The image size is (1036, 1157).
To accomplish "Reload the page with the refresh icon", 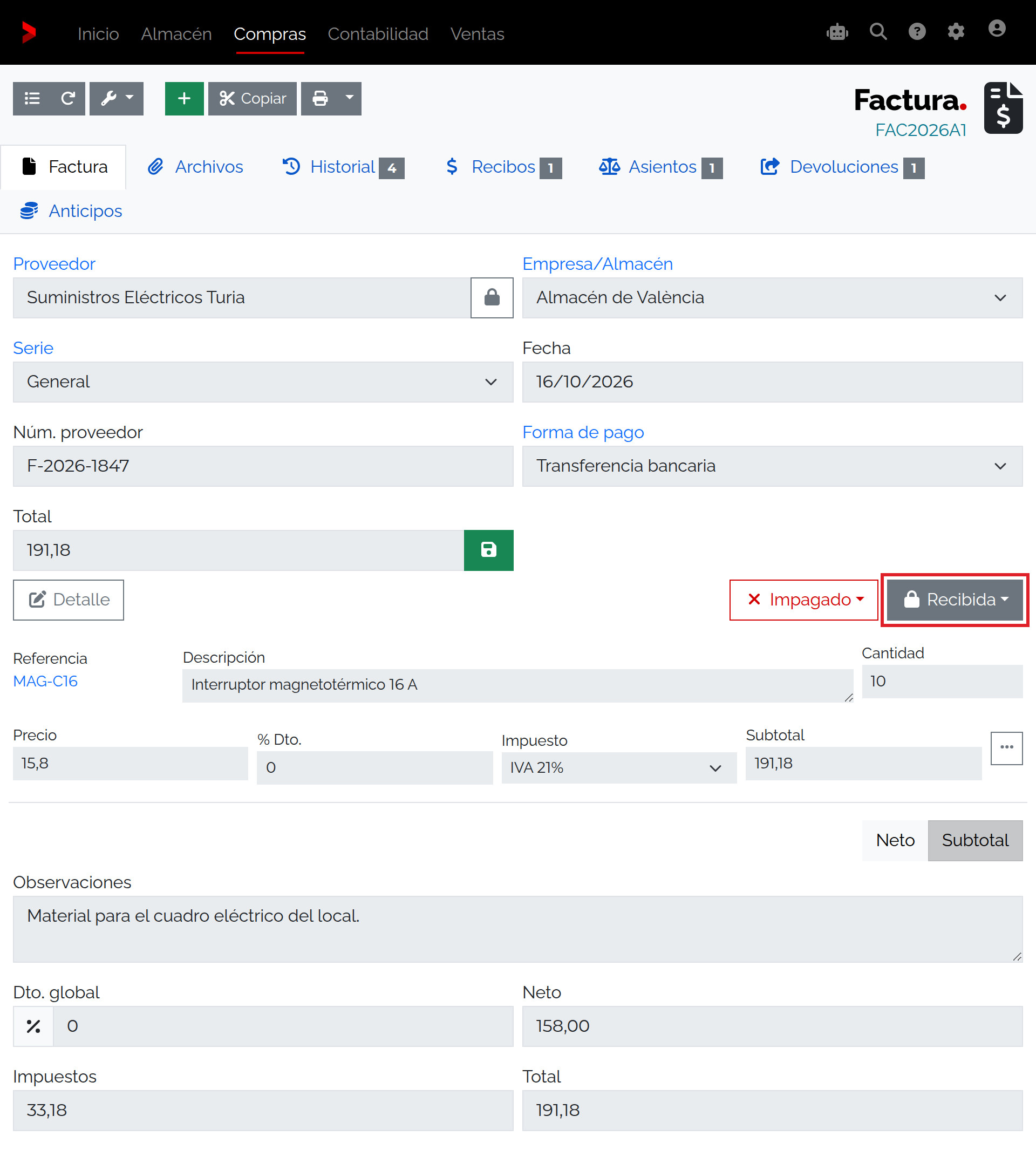I will click(68, 99).
